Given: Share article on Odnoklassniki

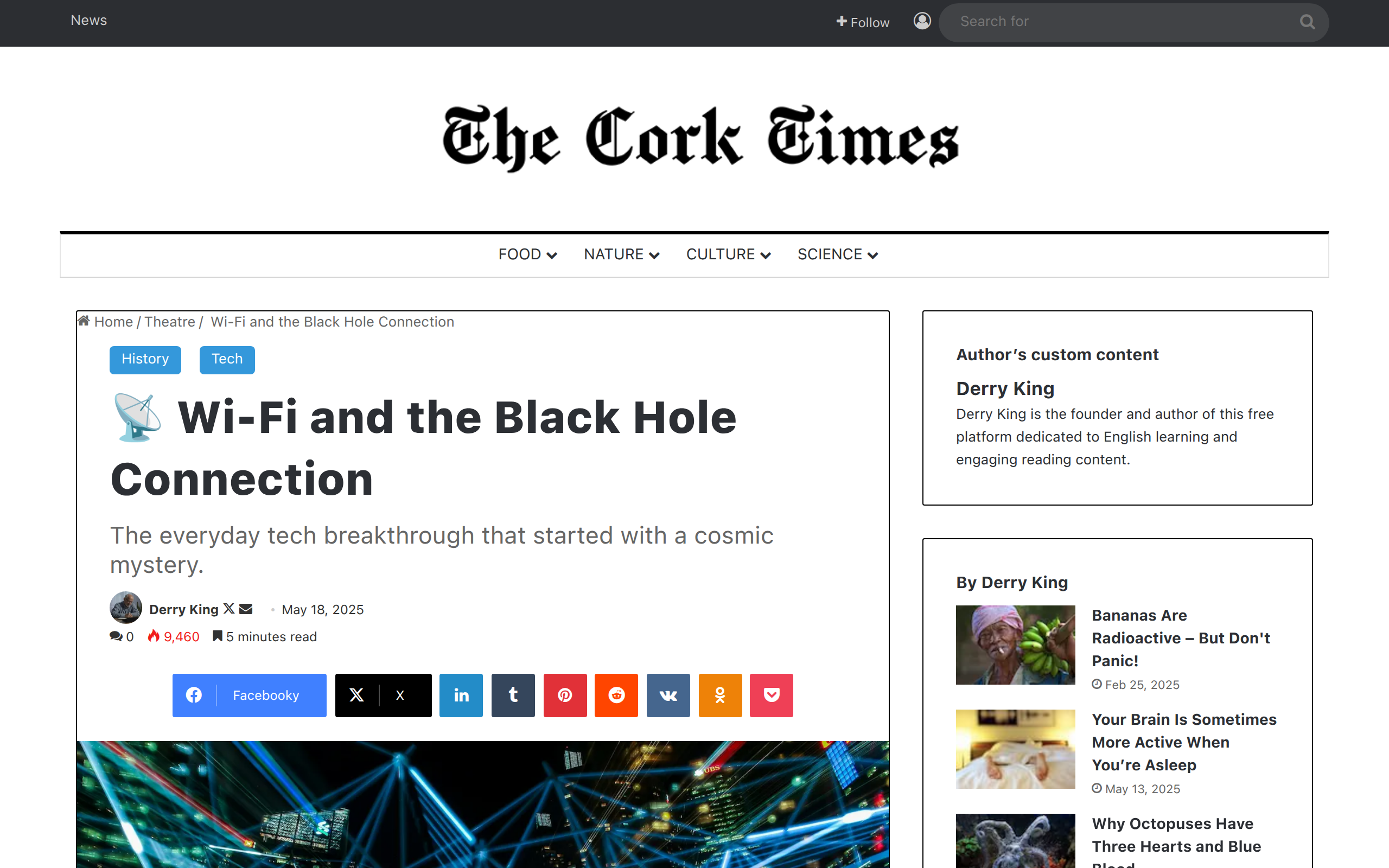Looking at the screenshot, I should pyautogui.click(x=721, y=695).
